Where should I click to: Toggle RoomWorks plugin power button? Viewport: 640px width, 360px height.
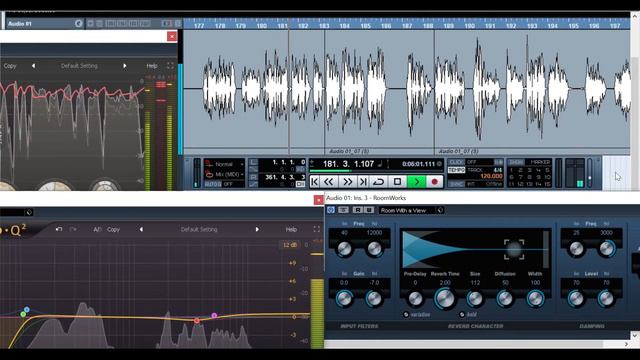pyautogui.click(x=331, y=210)
